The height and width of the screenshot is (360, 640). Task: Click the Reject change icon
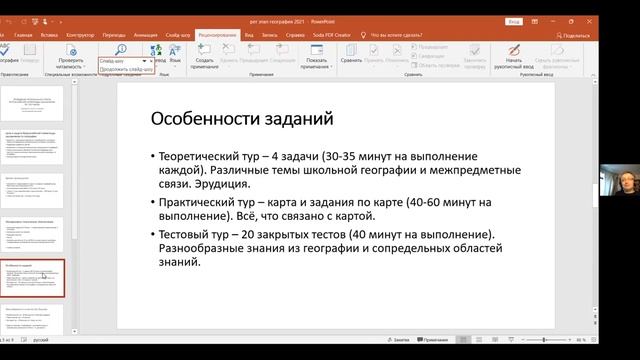tap(397, 50)
